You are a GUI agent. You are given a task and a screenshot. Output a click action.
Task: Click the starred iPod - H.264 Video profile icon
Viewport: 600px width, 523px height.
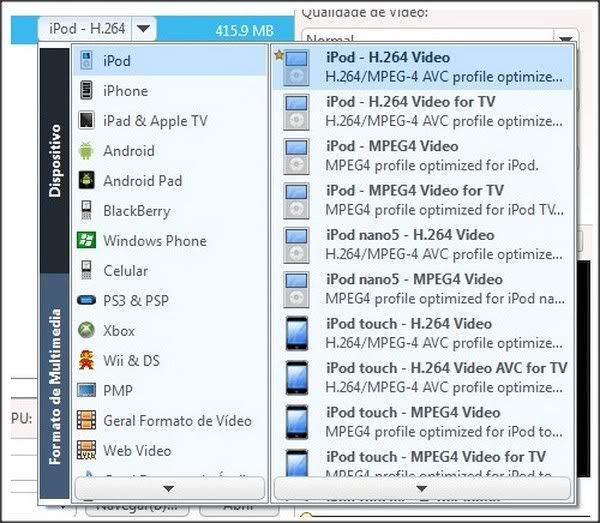pos(296,67)
